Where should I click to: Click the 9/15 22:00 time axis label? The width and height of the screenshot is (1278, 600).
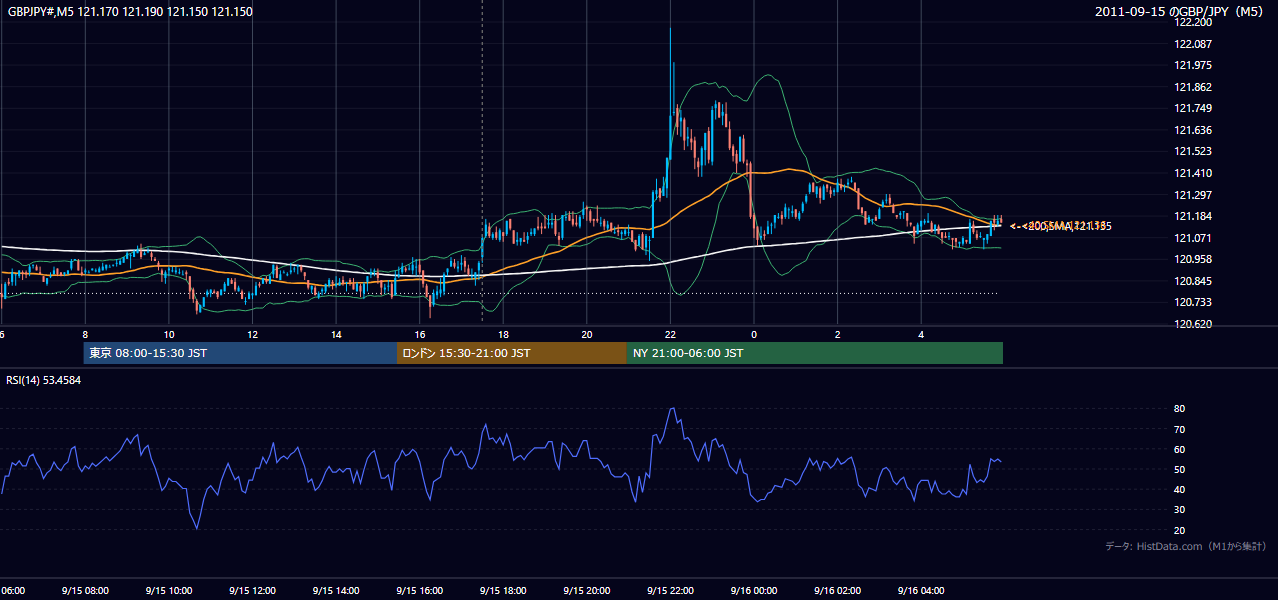(671, 591)
